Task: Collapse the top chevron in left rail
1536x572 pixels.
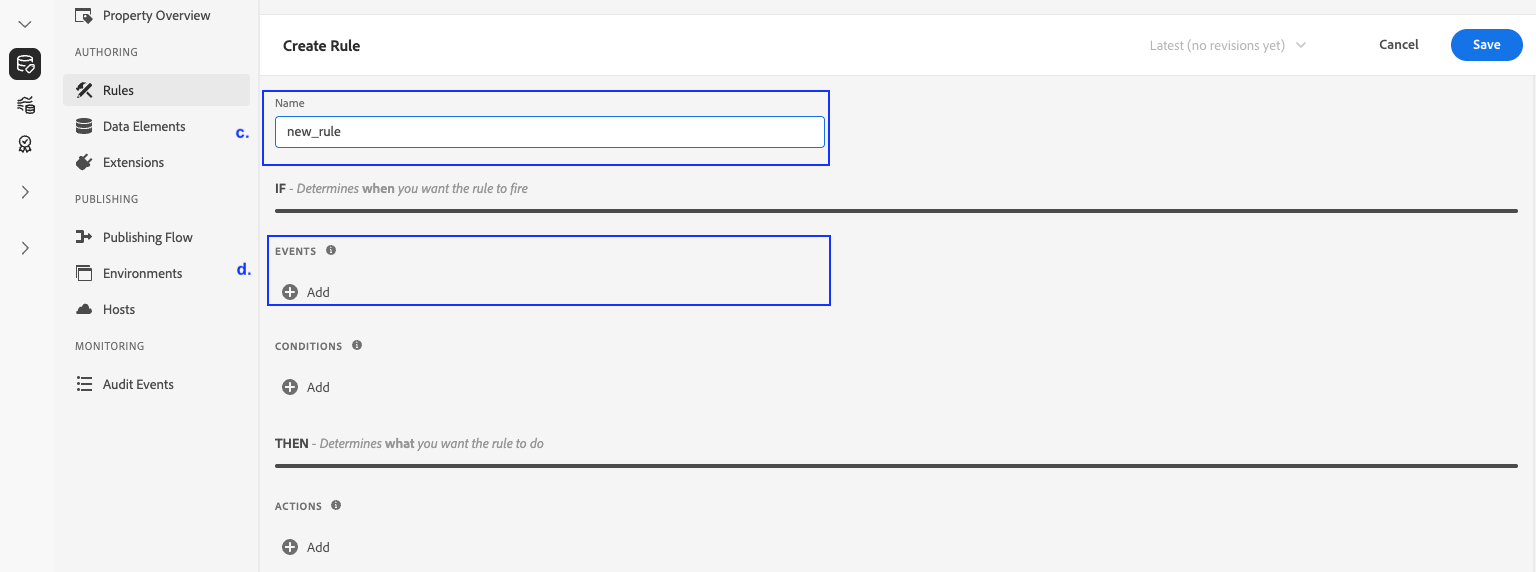Action: (25, 24)
